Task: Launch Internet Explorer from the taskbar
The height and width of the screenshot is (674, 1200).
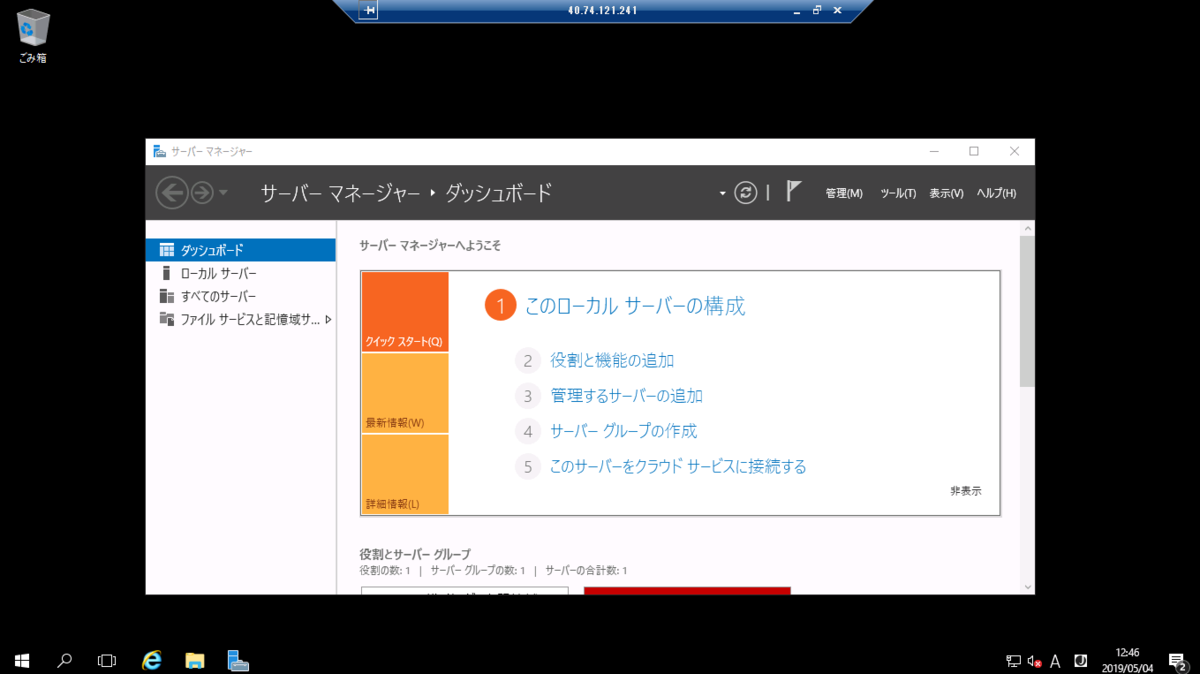Action: [151, 660]
